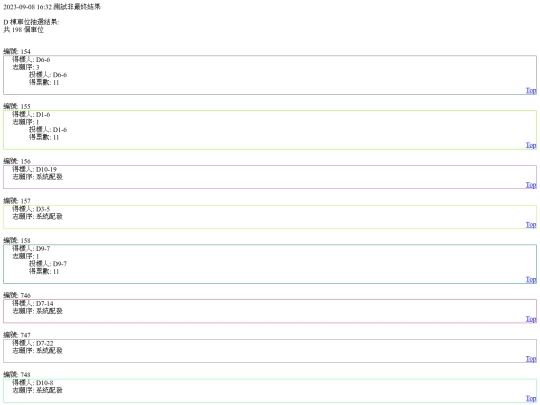Viewport: 540px width, 405px height.
Task: Click the Top link in entry 748
Action: pyautogui.click(x=531, y=398)
